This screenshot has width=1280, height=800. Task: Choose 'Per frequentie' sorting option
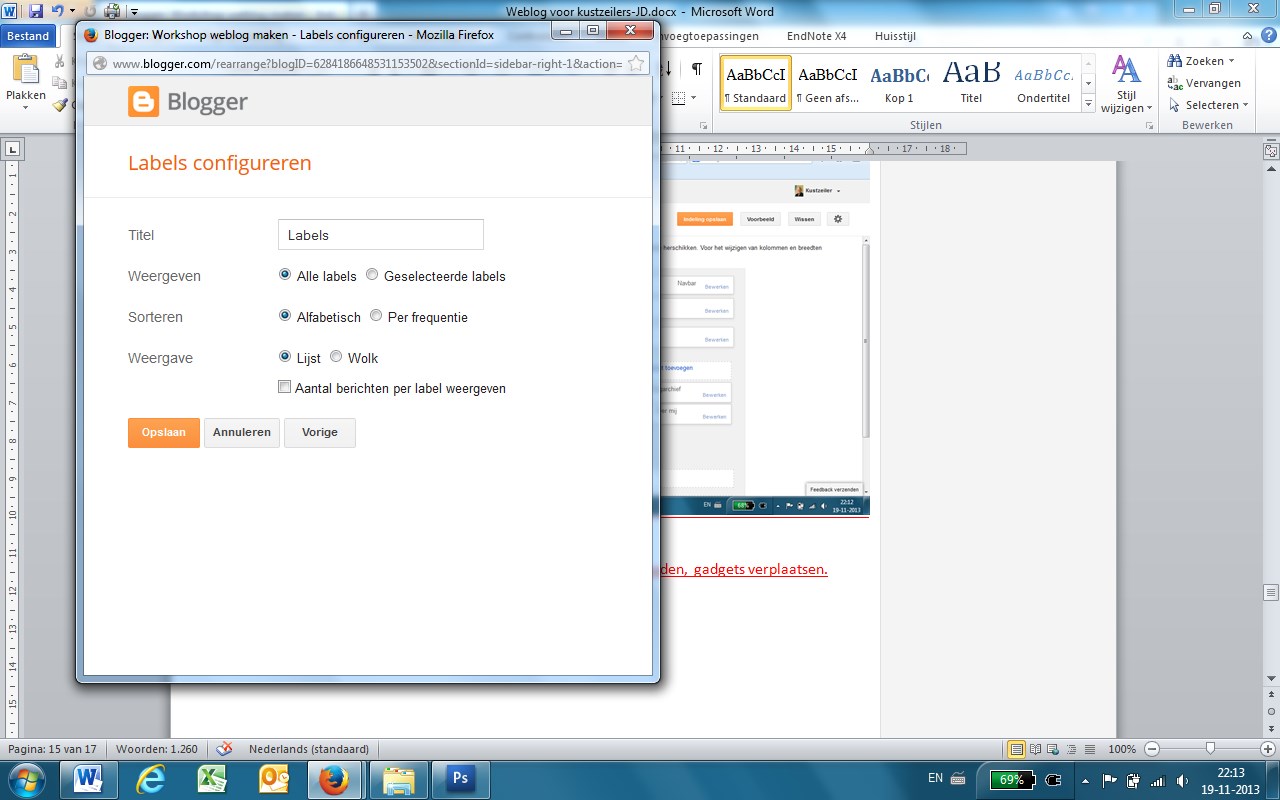[376, 316]
